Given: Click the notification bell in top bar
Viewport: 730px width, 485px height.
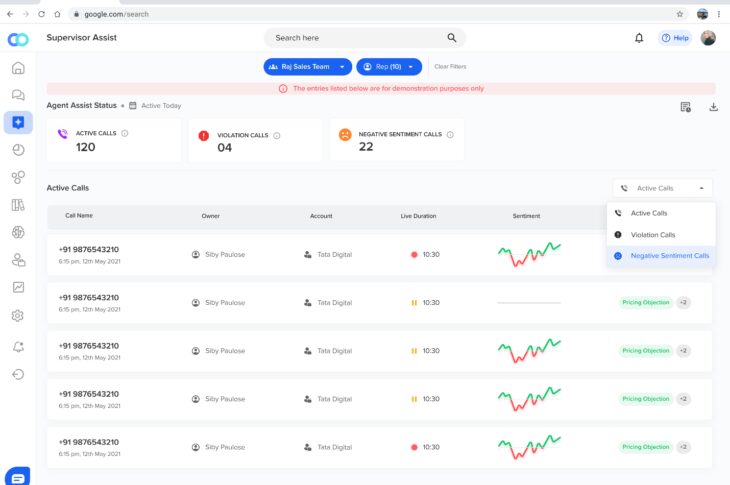Looking at the screenshot, I should point(639,38).
